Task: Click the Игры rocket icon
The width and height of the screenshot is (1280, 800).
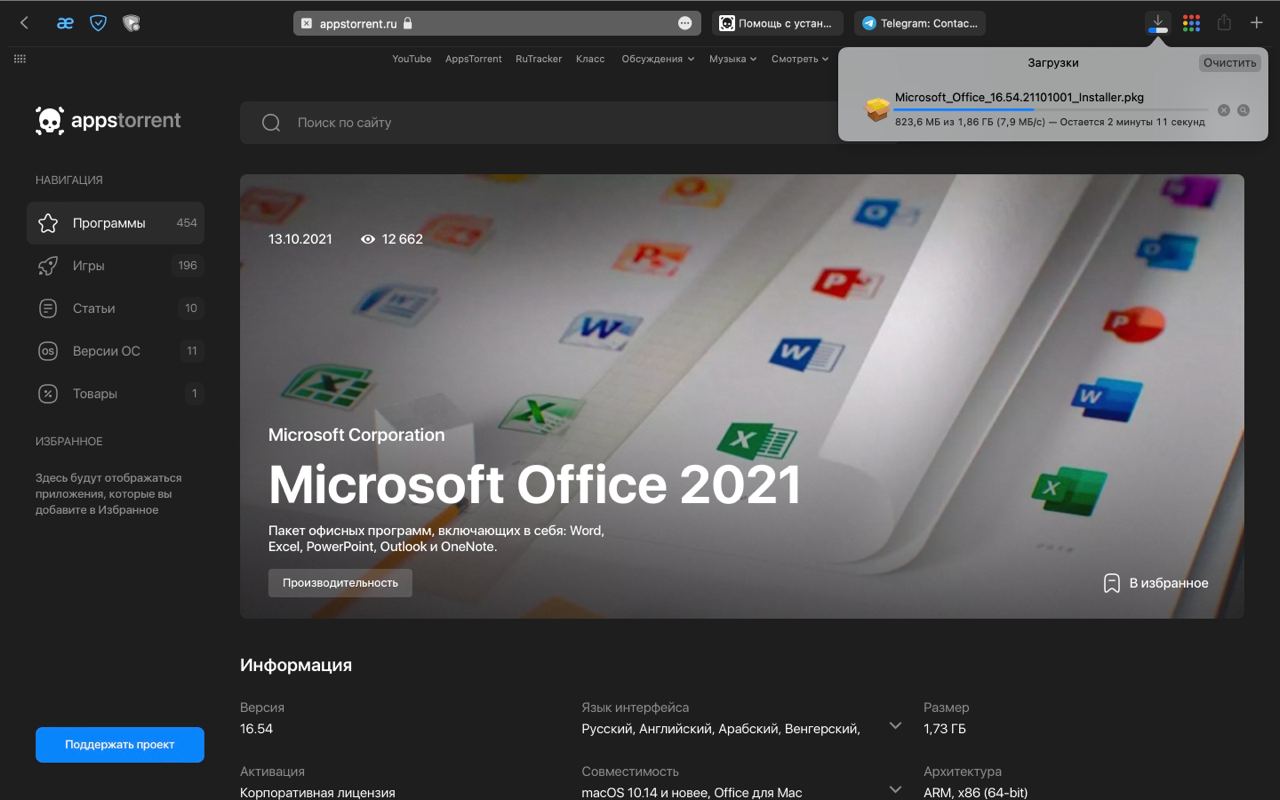Action: (48, 266)
